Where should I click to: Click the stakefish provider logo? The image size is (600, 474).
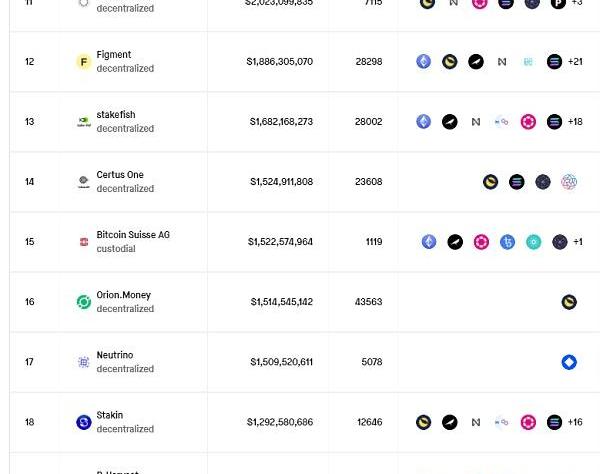click(x=84, y=122)
